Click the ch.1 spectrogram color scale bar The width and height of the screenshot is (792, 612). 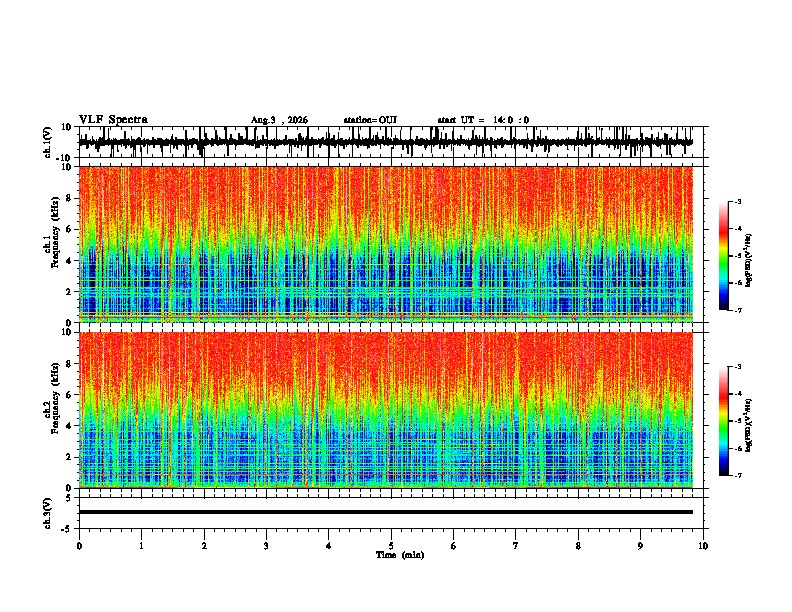(x=724, y=256)
